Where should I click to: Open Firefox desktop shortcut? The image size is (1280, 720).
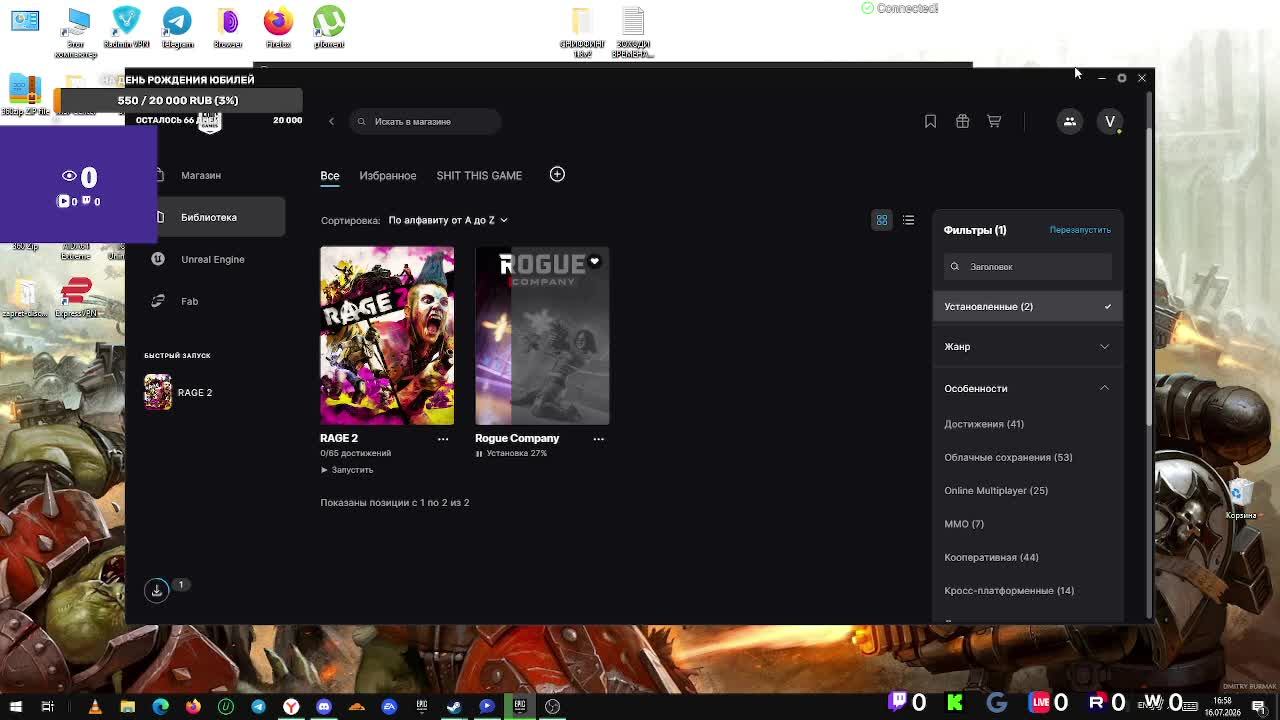coord(278,27)
